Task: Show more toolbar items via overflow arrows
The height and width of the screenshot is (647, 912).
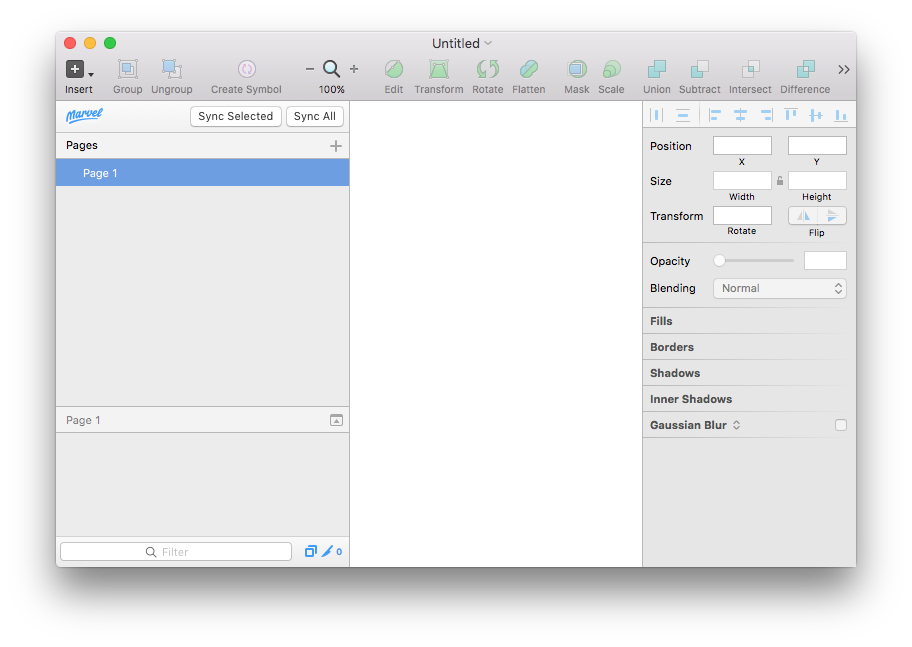Action: pos(843,70)
